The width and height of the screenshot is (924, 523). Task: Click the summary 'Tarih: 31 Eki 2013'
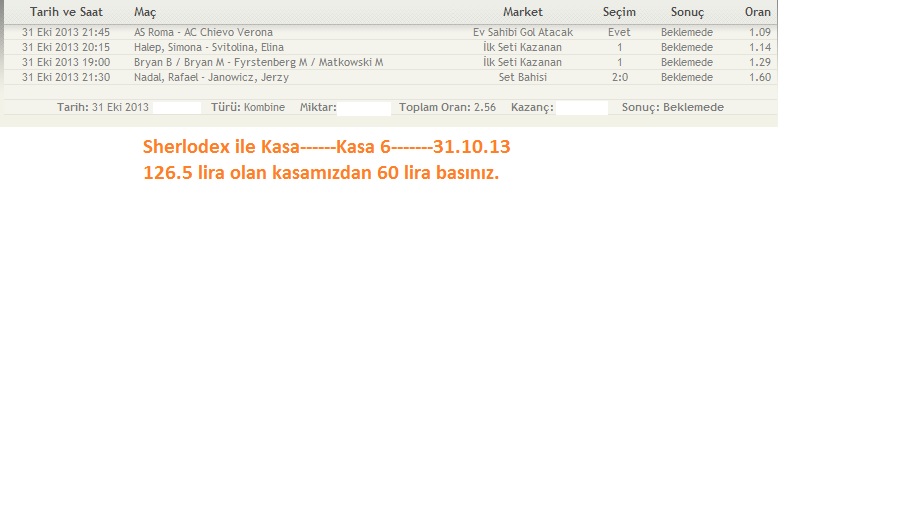103,107
